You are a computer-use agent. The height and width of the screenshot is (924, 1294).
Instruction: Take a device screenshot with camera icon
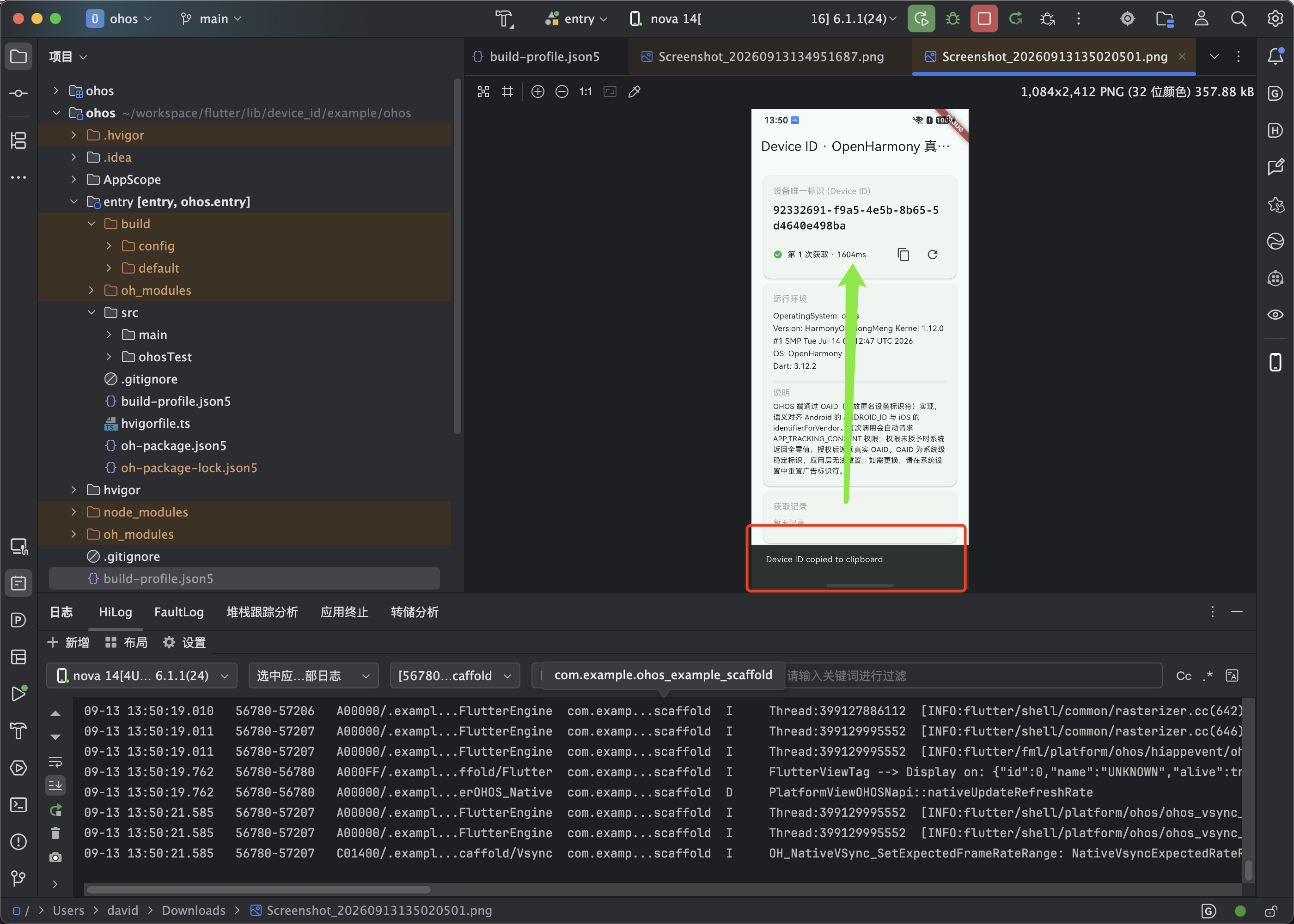55,857
